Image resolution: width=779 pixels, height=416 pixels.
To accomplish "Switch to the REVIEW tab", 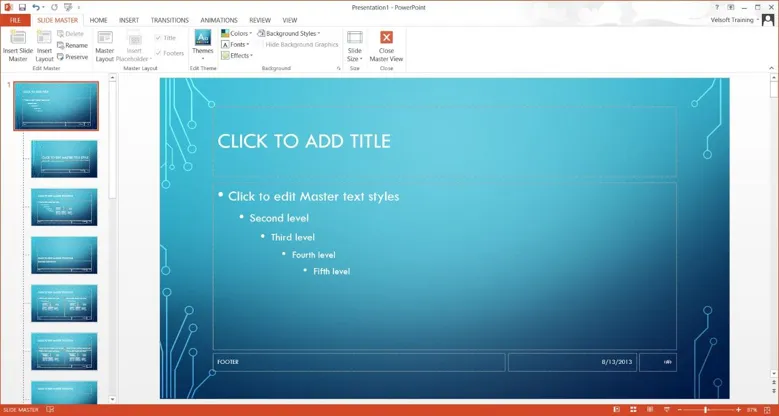I will coord(260,20).
